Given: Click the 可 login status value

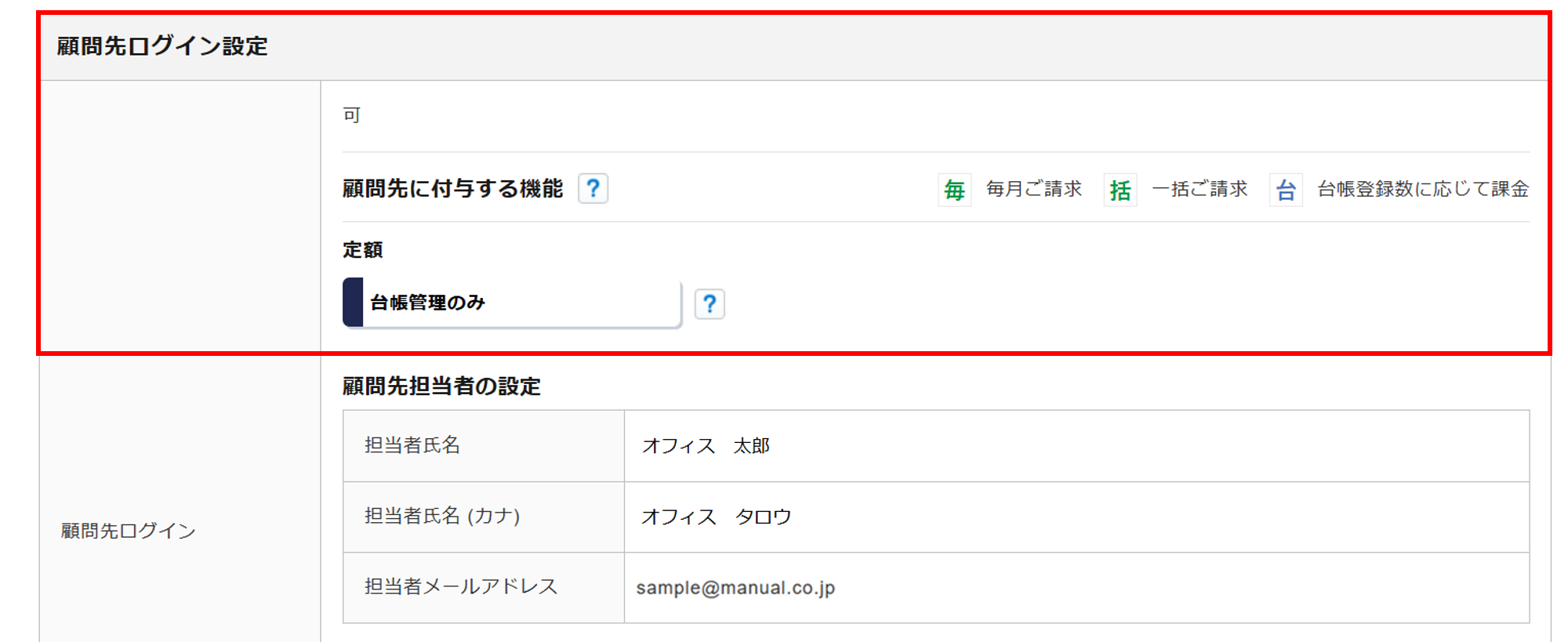Looking at the screenshot, I should (x=351, y=115).
